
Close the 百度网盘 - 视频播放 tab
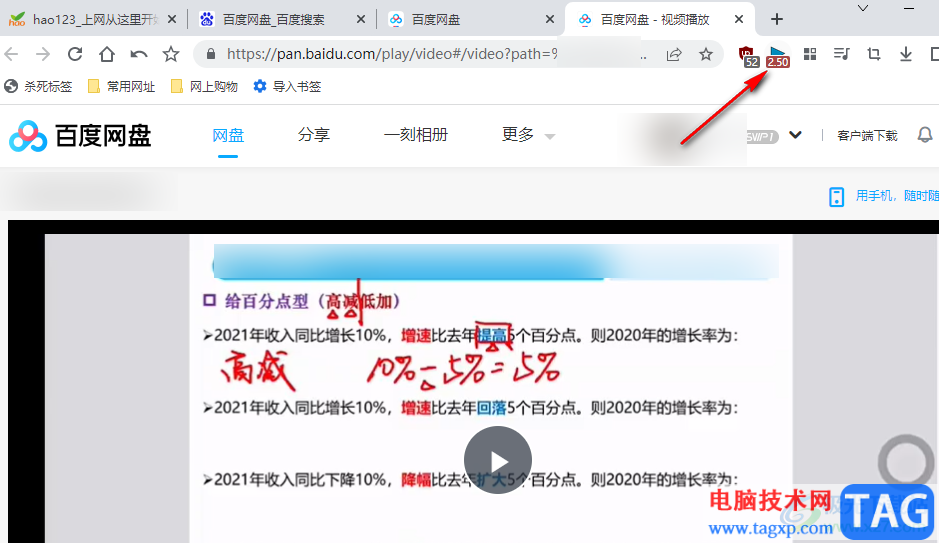click(x=739, y=19)
